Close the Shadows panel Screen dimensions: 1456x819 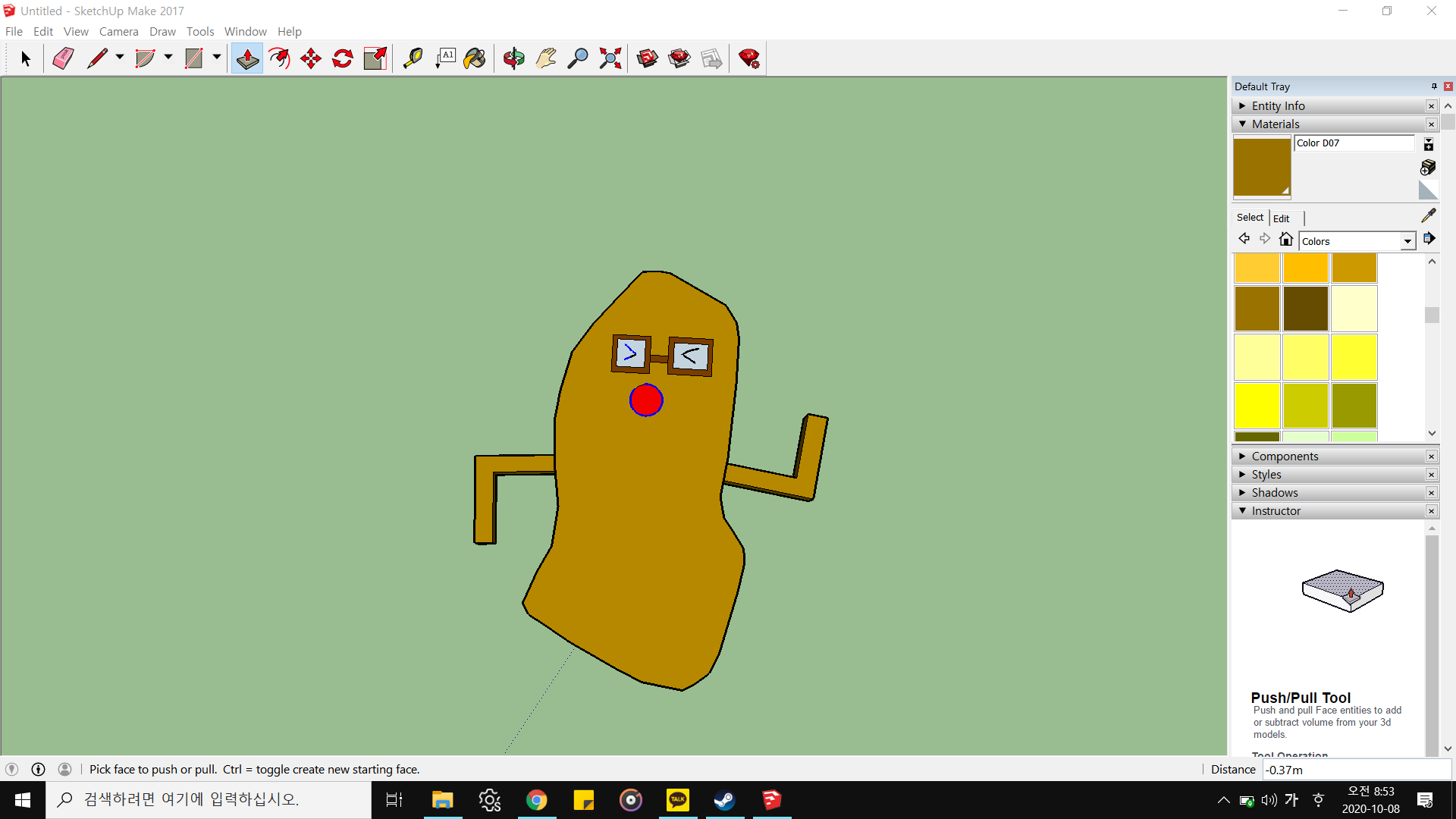(x=1432, y=493)
